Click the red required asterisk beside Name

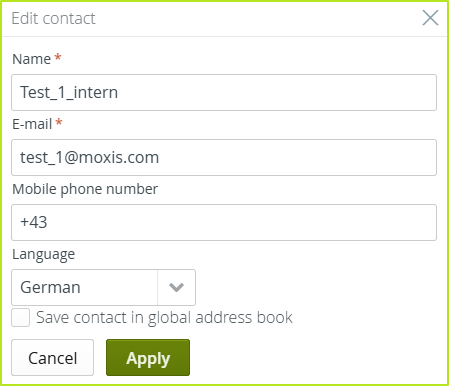58,57
